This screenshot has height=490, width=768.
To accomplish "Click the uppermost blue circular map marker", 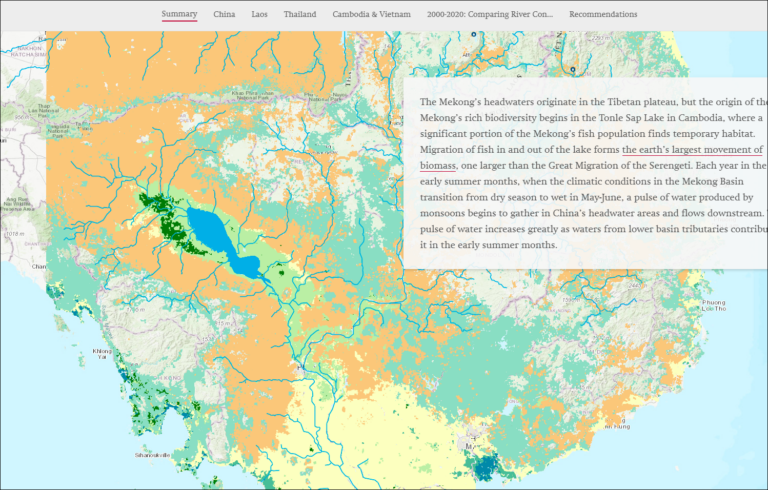I will 474,34.
